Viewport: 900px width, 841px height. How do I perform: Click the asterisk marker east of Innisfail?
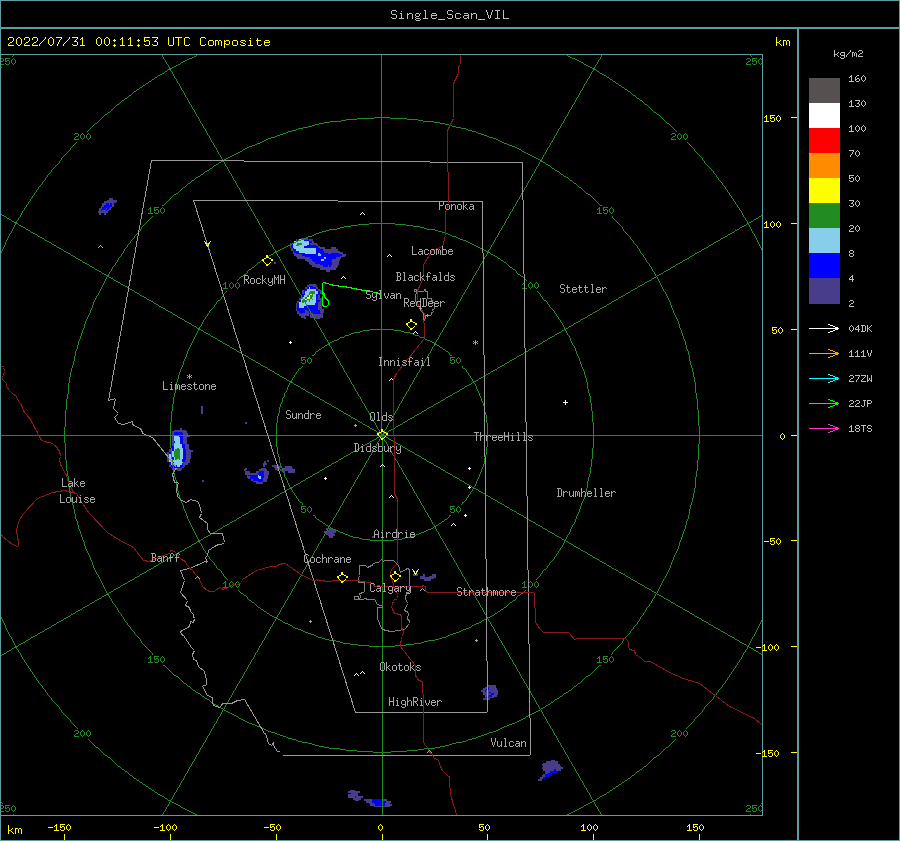point(475,343)
